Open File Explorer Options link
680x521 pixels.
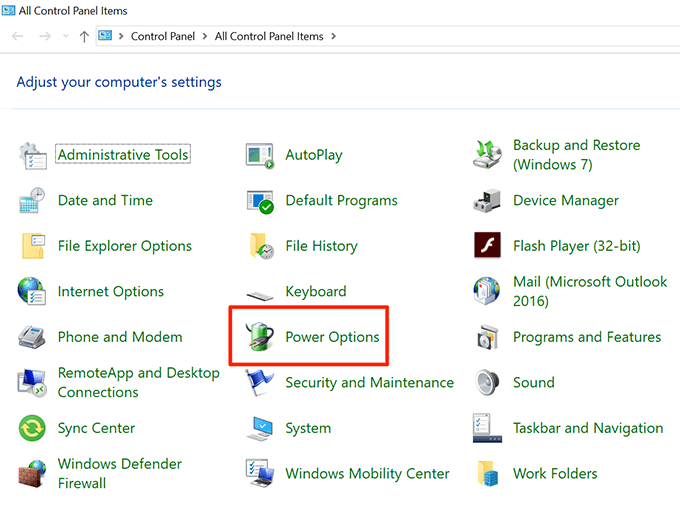(125, 246)
